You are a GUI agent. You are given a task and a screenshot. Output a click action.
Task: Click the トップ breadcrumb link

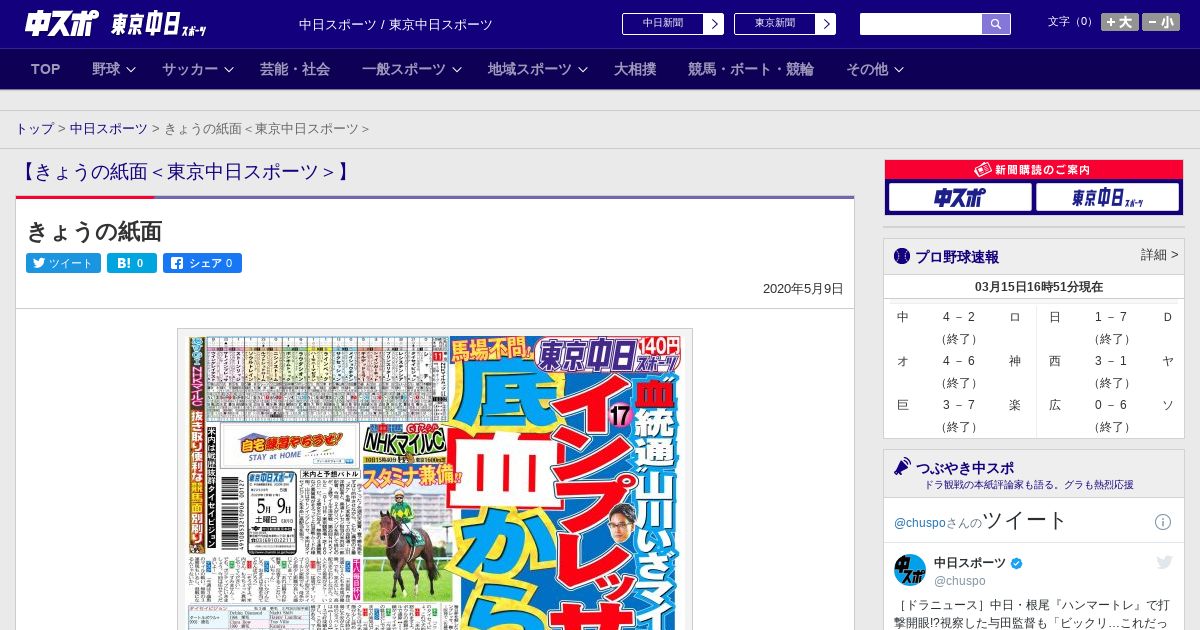pos(35,129)
